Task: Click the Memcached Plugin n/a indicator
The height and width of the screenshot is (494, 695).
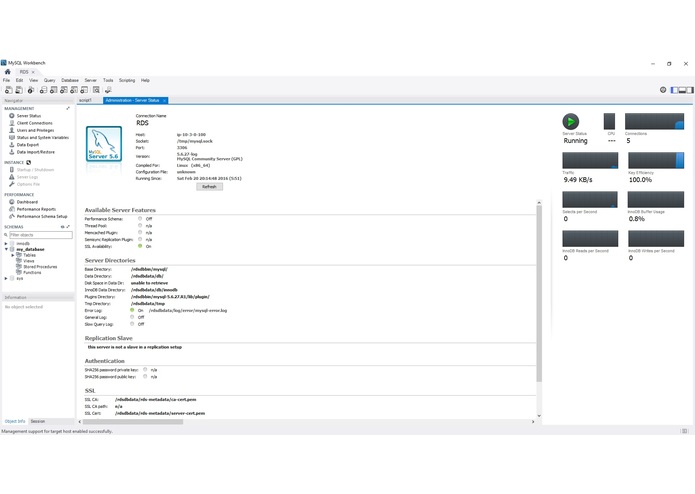Action: (x=140, y=232)
